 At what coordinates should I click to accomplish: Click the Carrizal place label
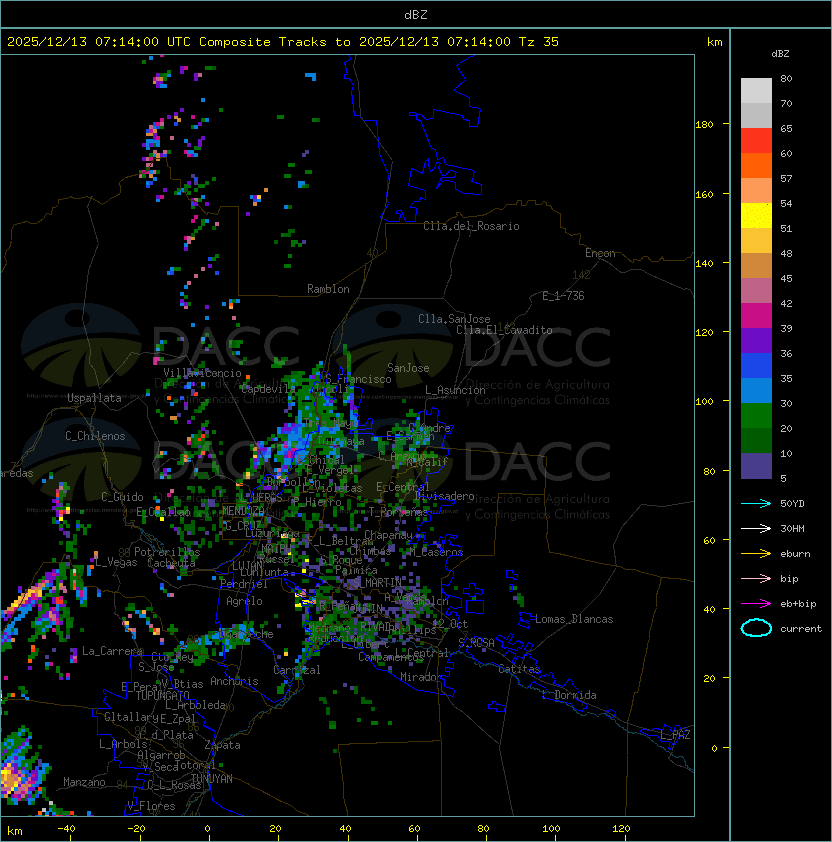click(297, 670)
